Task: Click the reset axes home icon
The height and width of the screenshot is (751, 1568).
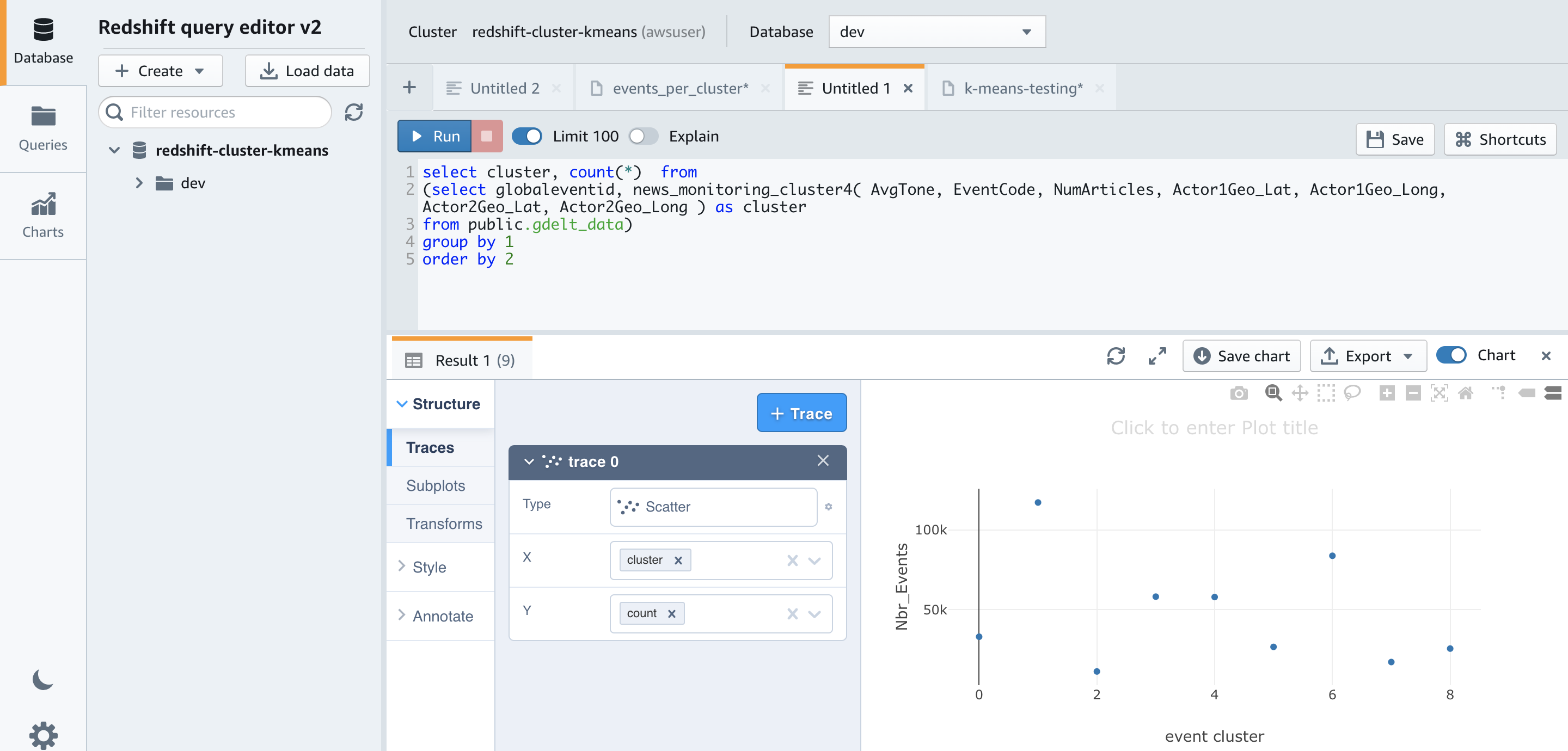Action: pyautogui.click(x=1466, y=393)
